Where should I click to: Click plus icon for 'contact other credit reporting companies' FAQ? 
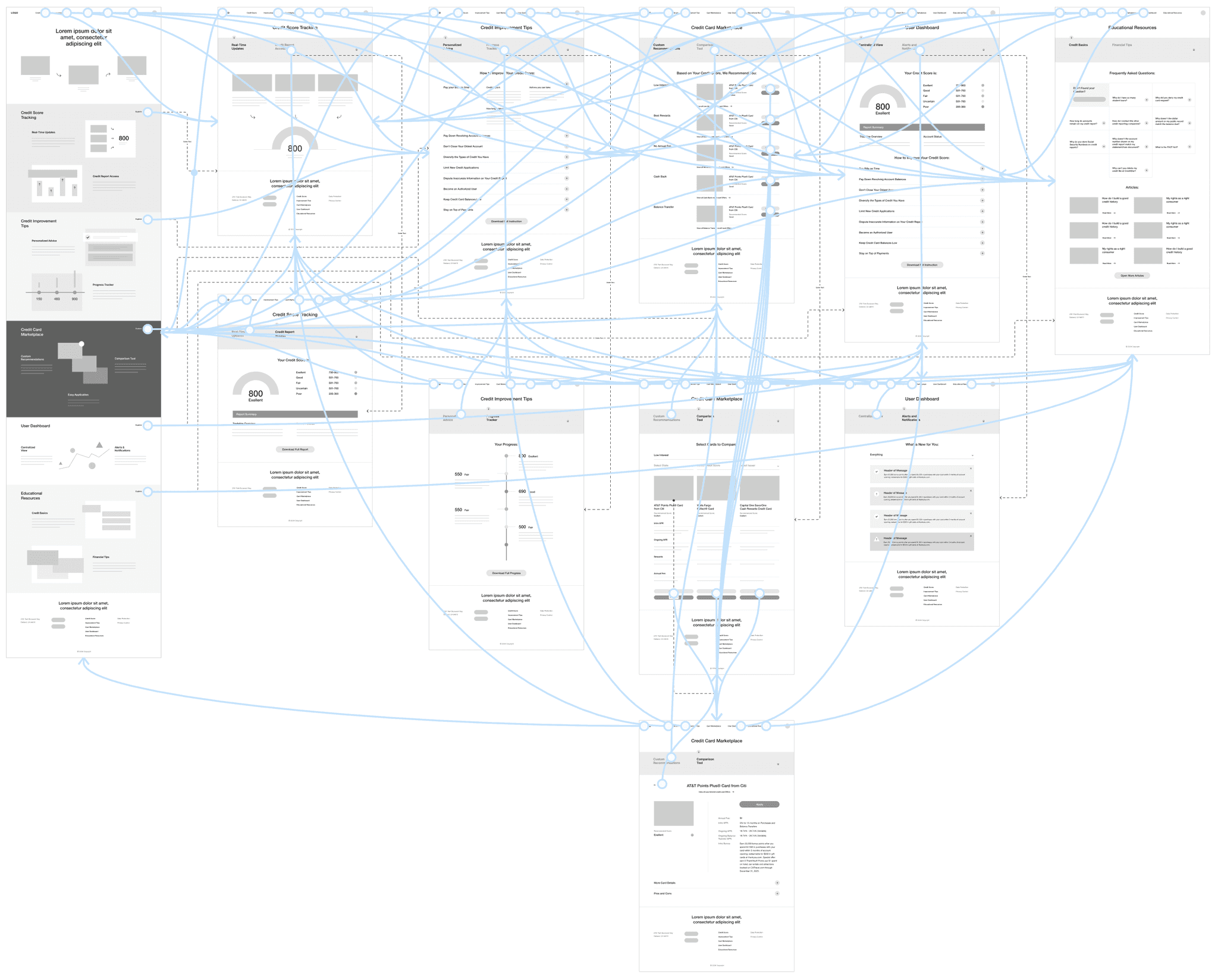1147,123
